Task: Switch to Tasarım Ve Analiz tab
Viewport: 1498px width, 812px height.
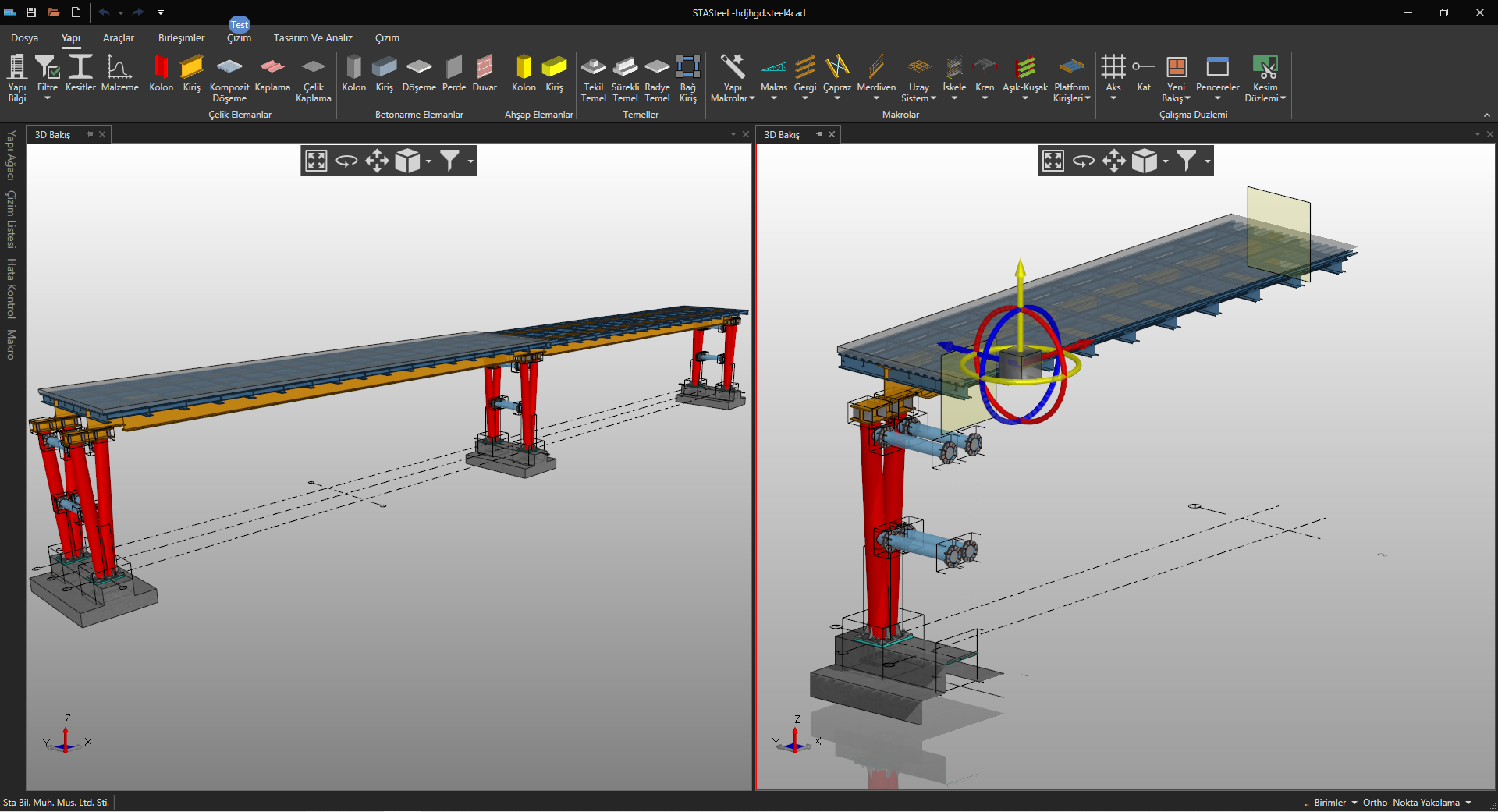Action: pyautogui.click(x=313, y=37)
